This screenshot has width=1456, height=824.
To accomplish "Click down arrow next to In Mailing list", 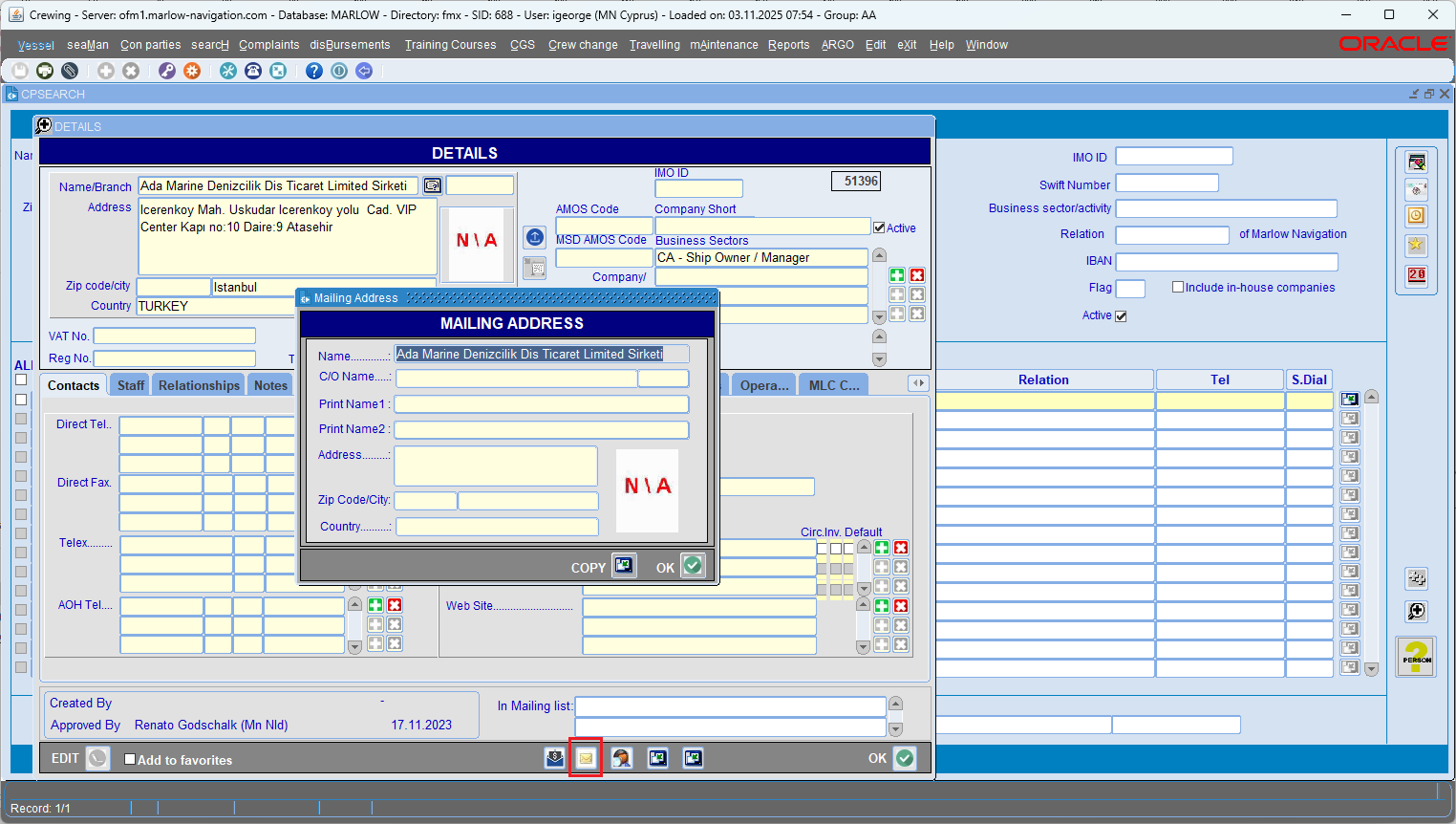I will [895, 729].
